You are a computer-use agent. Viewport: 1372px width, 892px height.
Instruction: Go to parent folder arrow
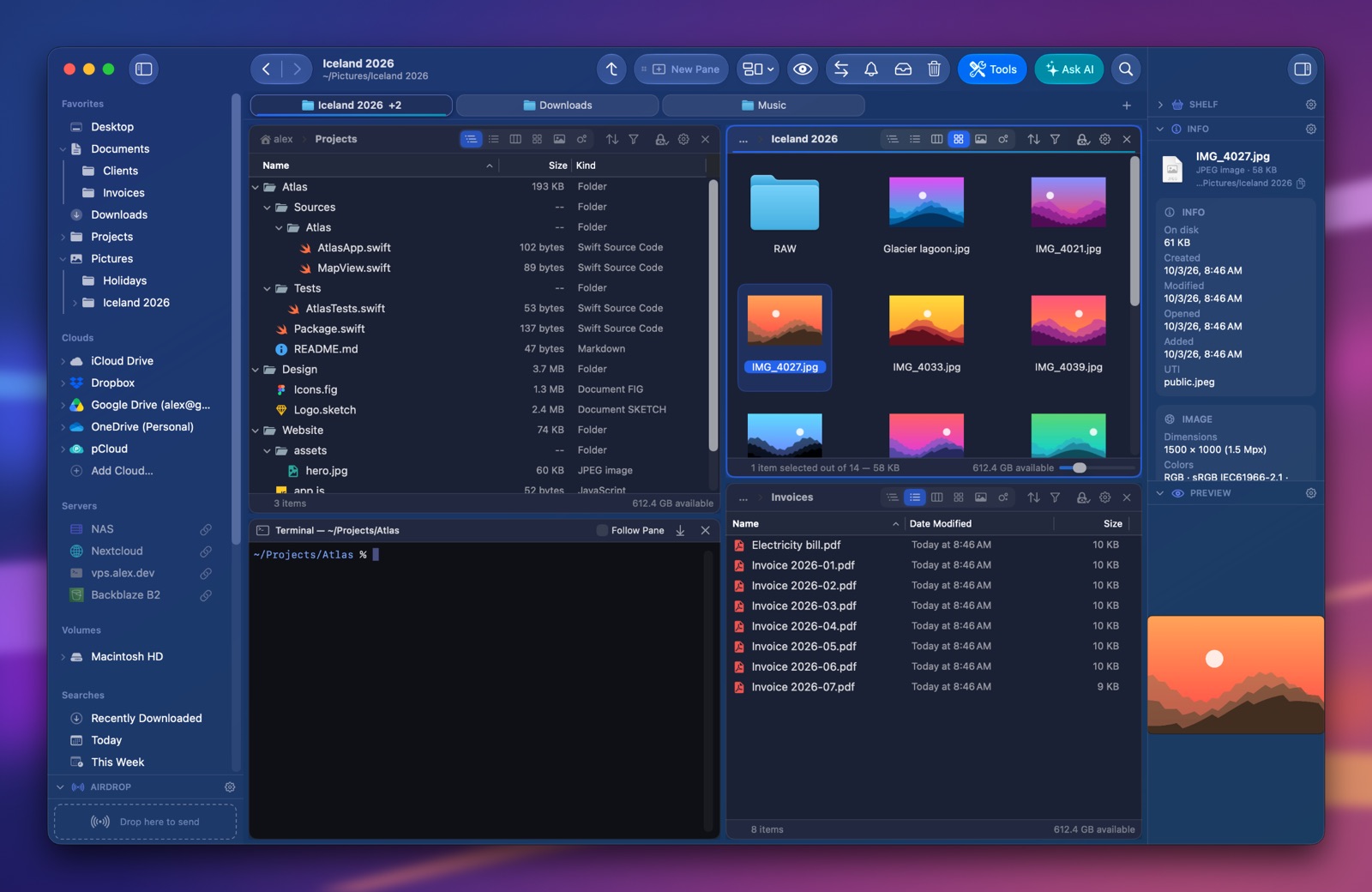(611, 69)
